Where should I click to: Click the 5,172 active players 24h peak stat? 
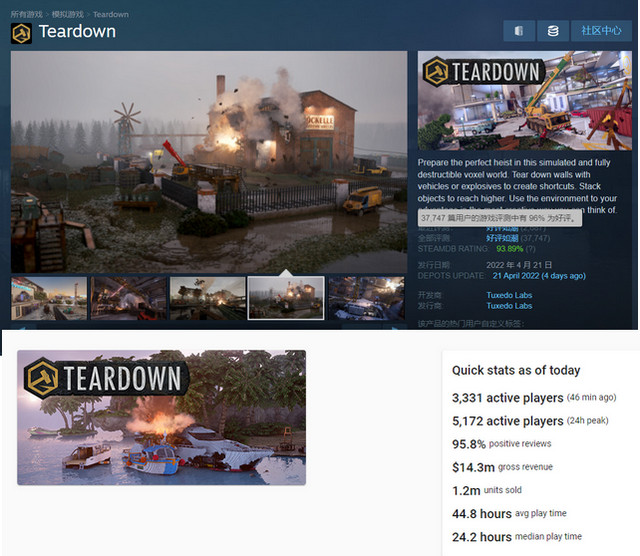[530, 421]
